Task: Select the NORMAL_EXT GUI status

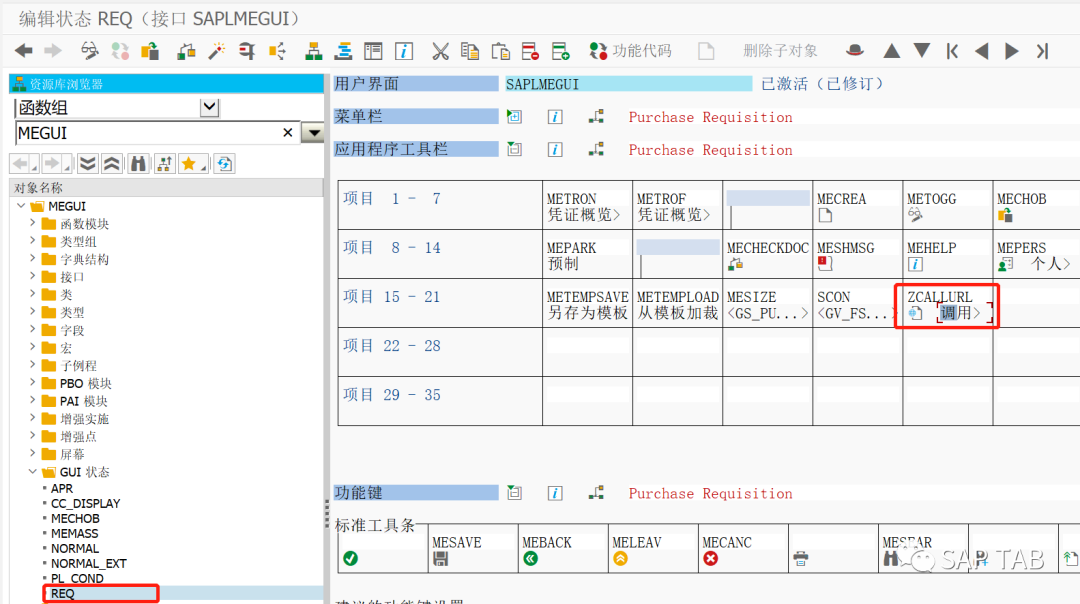Action: click(x=89, y=563)
